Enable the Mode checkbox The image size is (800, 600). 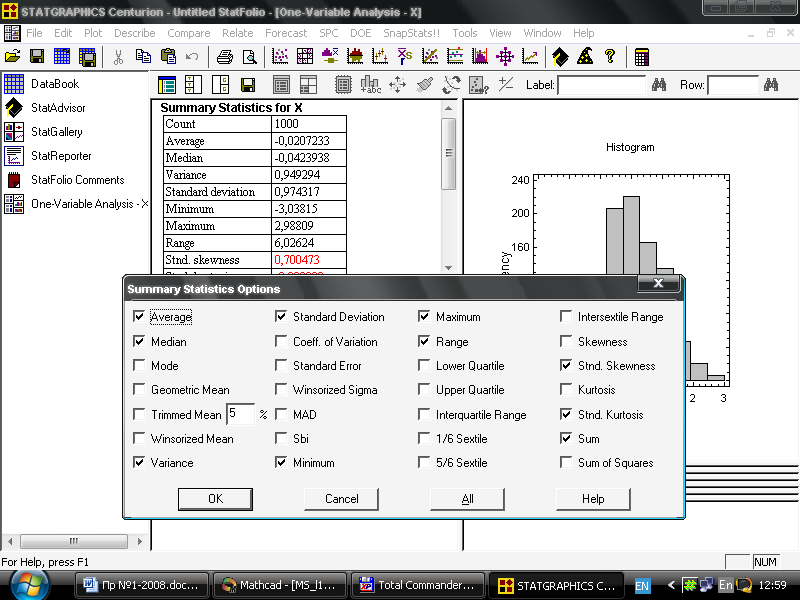139,365
